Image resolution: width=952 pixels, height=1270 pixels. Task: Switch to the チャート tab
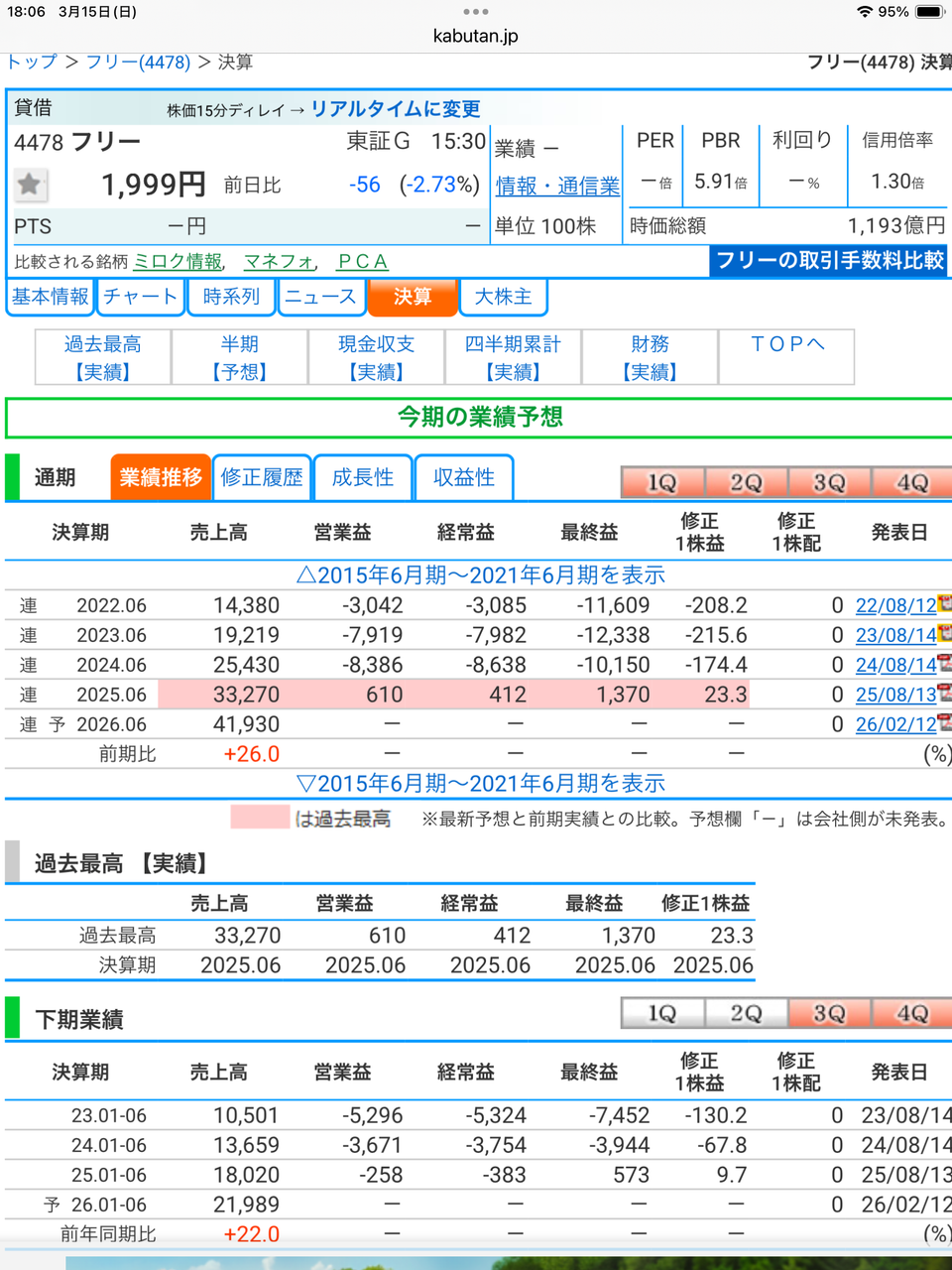pyautogui.click(x=140, y=296)
